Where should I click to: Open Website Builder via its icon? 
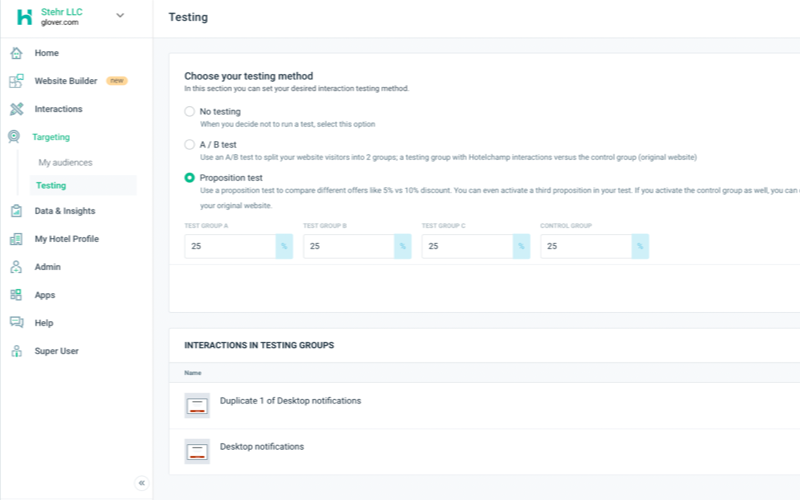tap(16, 81)
